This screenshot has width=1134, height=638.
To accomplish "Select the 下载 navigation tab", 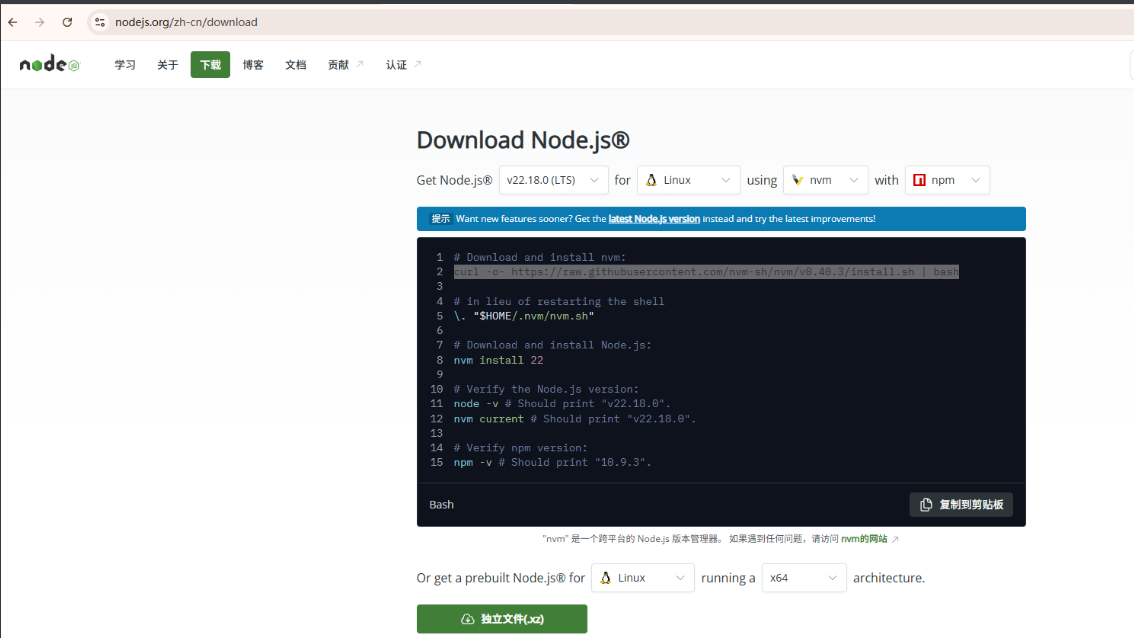I will [210, 65].
